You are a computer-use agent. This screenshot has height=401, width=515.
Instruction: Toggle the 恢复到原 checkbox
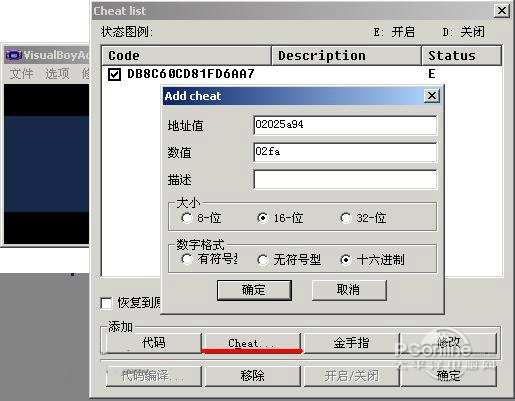pos(106,303)
